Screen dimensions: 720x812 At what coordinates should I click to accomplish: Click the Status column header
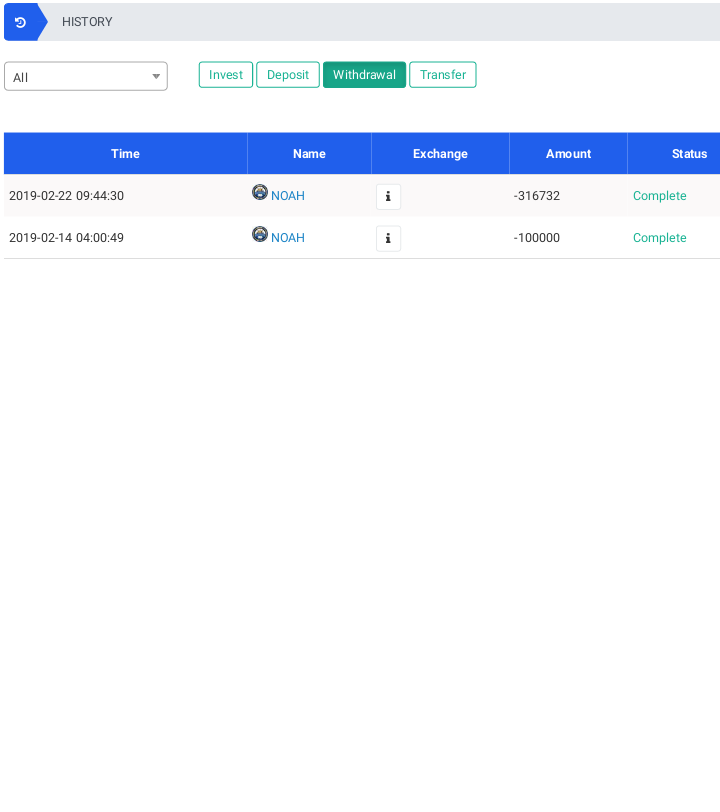(674, 154)
